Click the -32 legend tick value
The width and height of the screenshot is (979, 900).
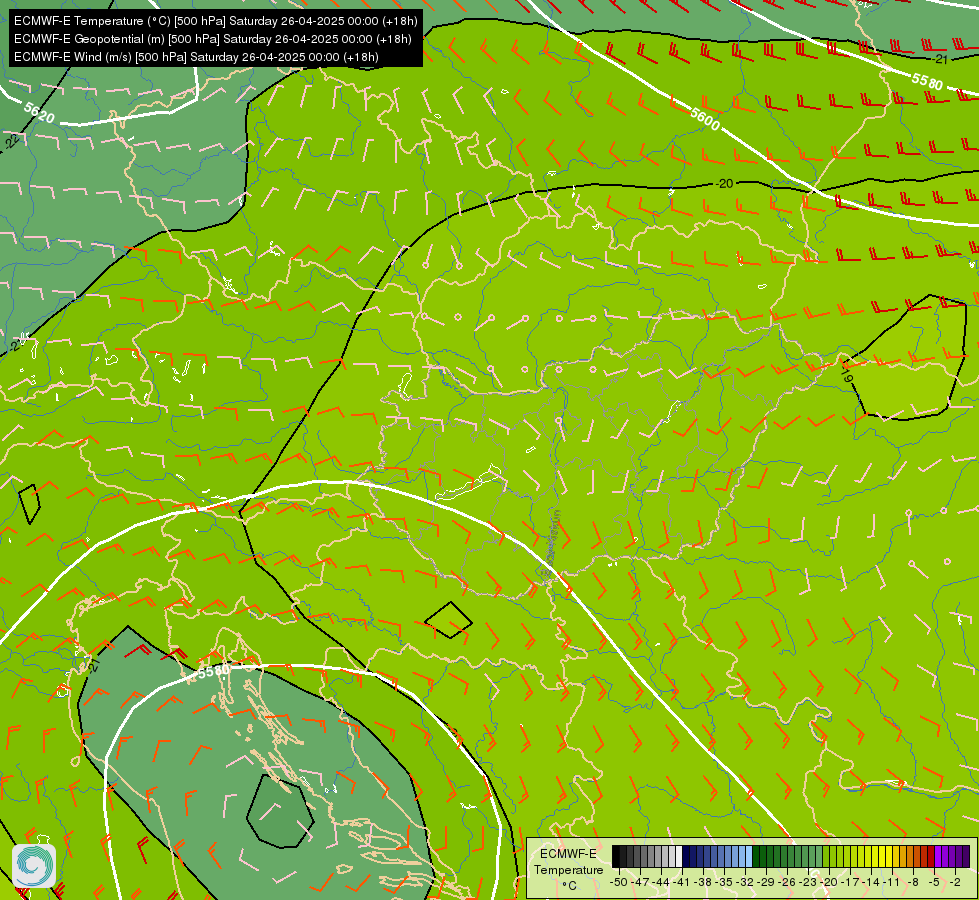click(745, 883)
